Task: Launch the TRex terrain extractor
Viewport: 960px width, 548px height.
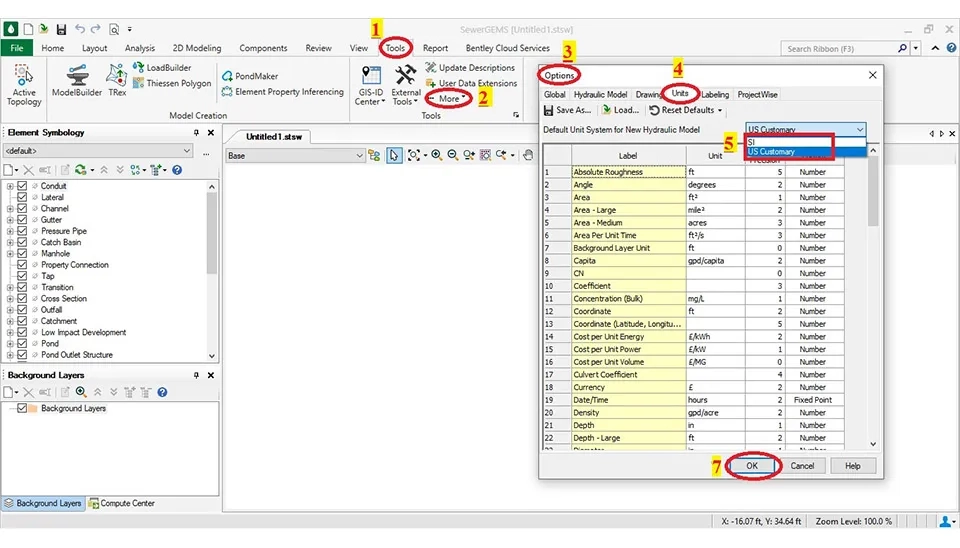Action: 117,80
